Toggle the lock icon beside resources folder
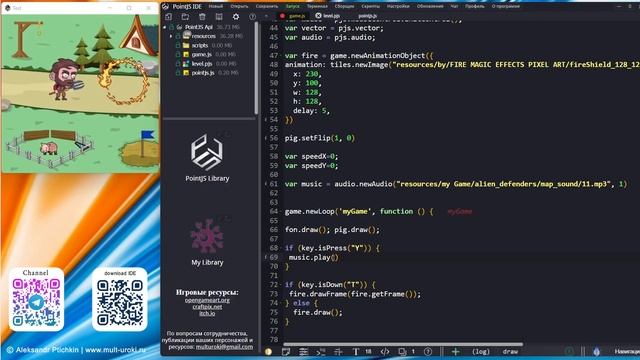Viewport: 640px width, 360px height. (178, 36)
